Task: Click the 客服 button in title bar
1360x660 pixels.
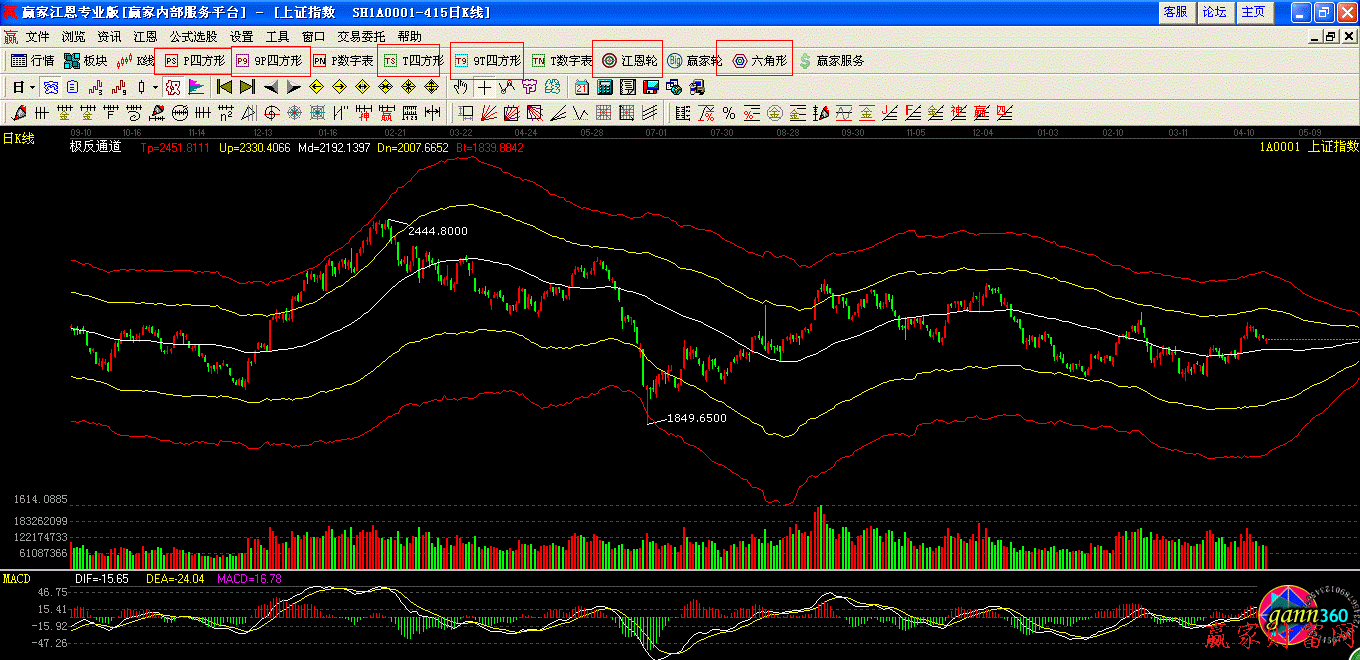Action: 1175,12
